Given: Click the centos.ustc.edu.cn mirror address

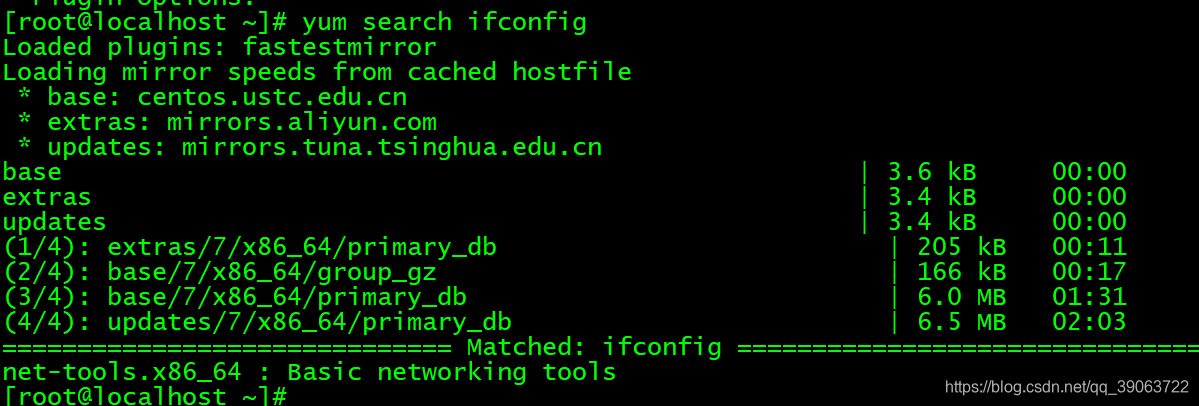Looking at the screenshot, I should click(x=272, y=97).
